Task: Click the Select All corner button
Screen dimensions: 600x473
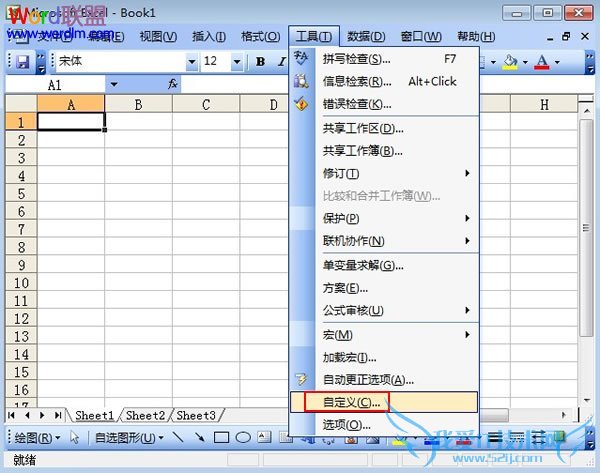Action: [x=21, y=104]
